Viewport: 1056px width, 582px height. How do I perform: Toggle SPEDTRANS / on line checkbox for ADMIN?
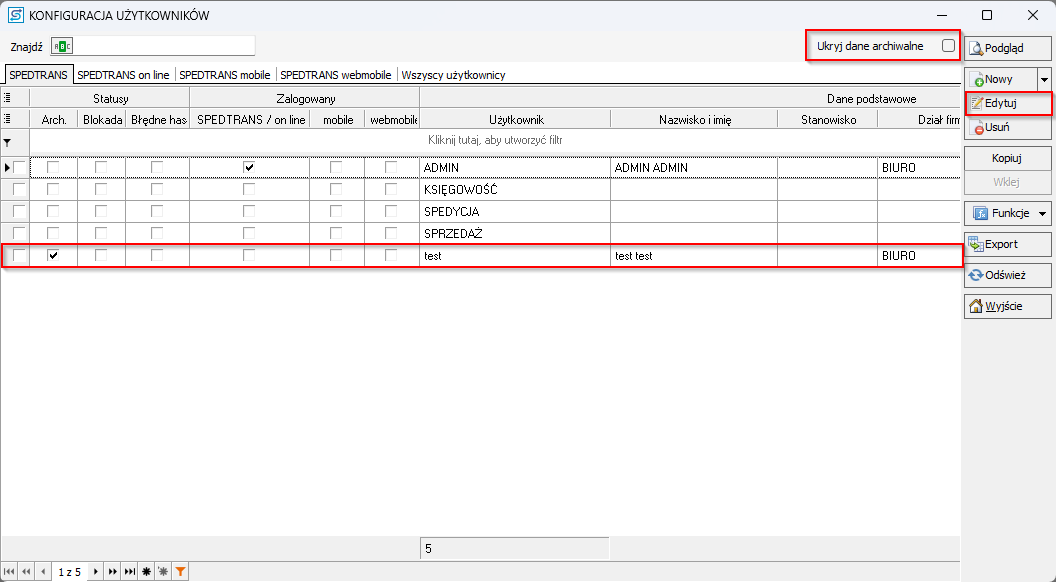(x=249, y=168)
